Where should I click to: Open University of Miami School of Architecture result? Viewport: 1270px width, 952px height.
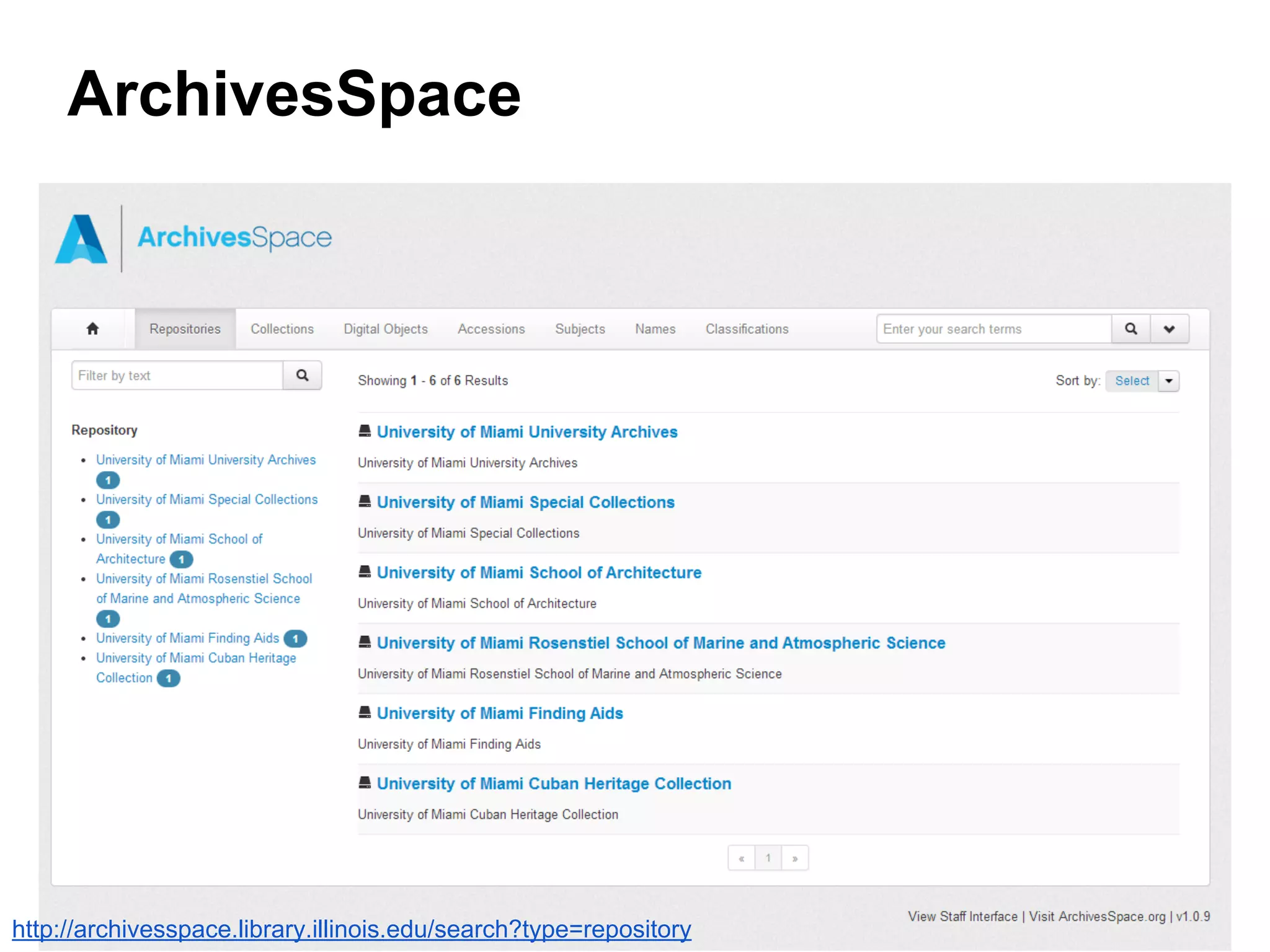[x=539, y=572]
